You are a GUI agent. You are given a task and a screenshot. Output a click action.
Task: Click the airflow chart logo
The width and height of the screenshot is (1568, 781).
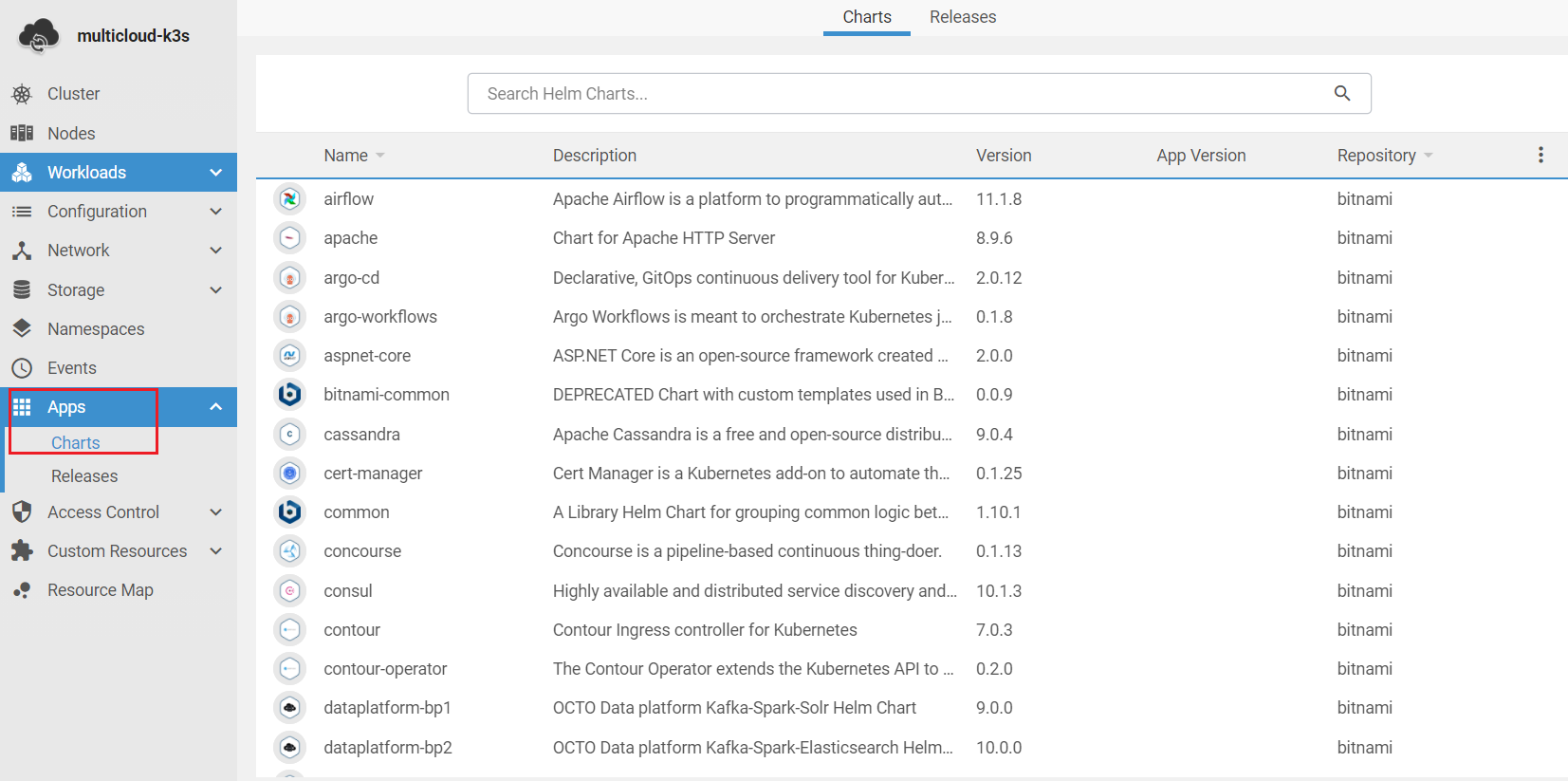(290, 198)
